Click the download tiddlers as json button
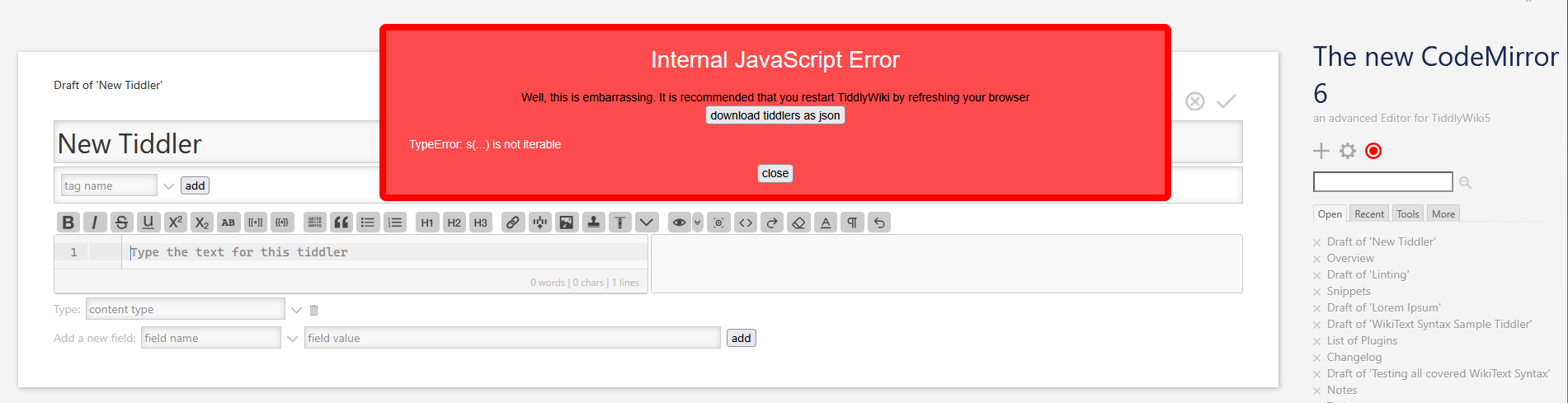The image size is (1568, 403). [x=775, y=115]
